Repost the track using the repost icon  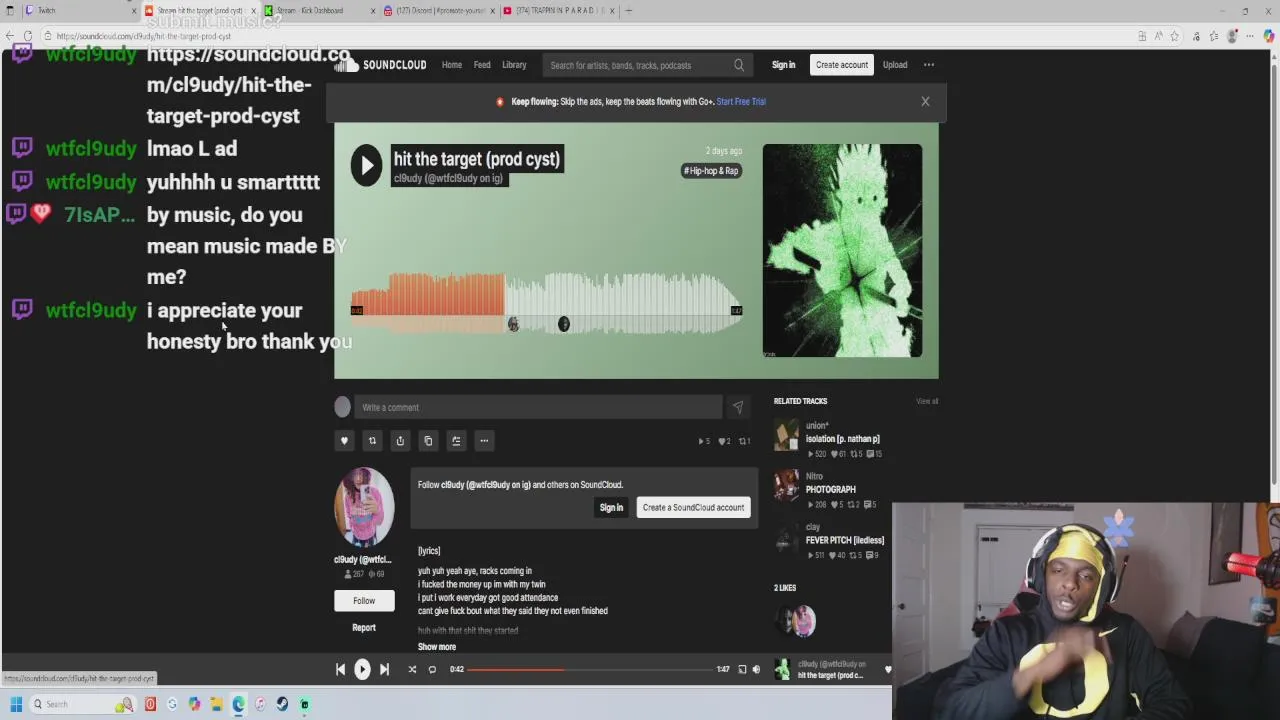pyautogui.click(x=372, y=441)
